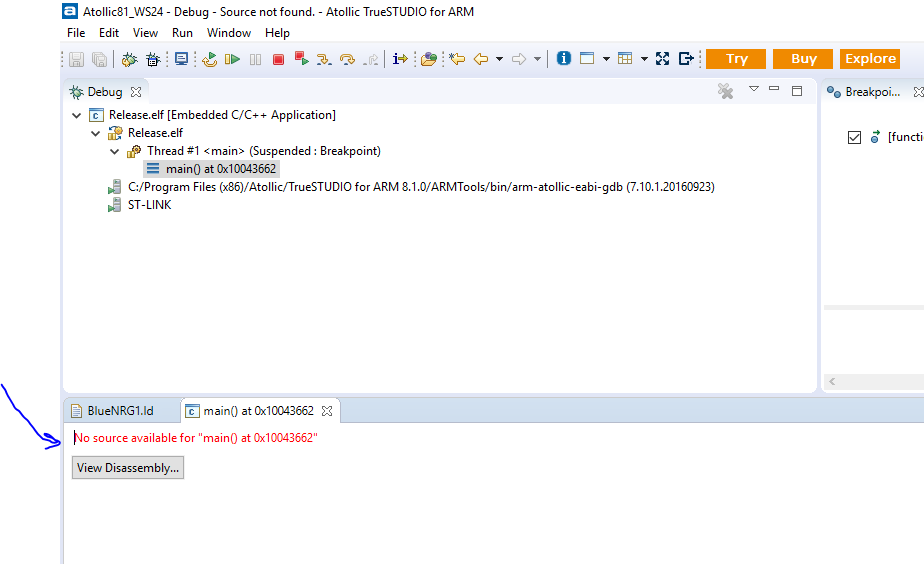This screenshot has width=924, height=564.
Task: Open the Back history dropdown arrow
Action: point(499,59)
